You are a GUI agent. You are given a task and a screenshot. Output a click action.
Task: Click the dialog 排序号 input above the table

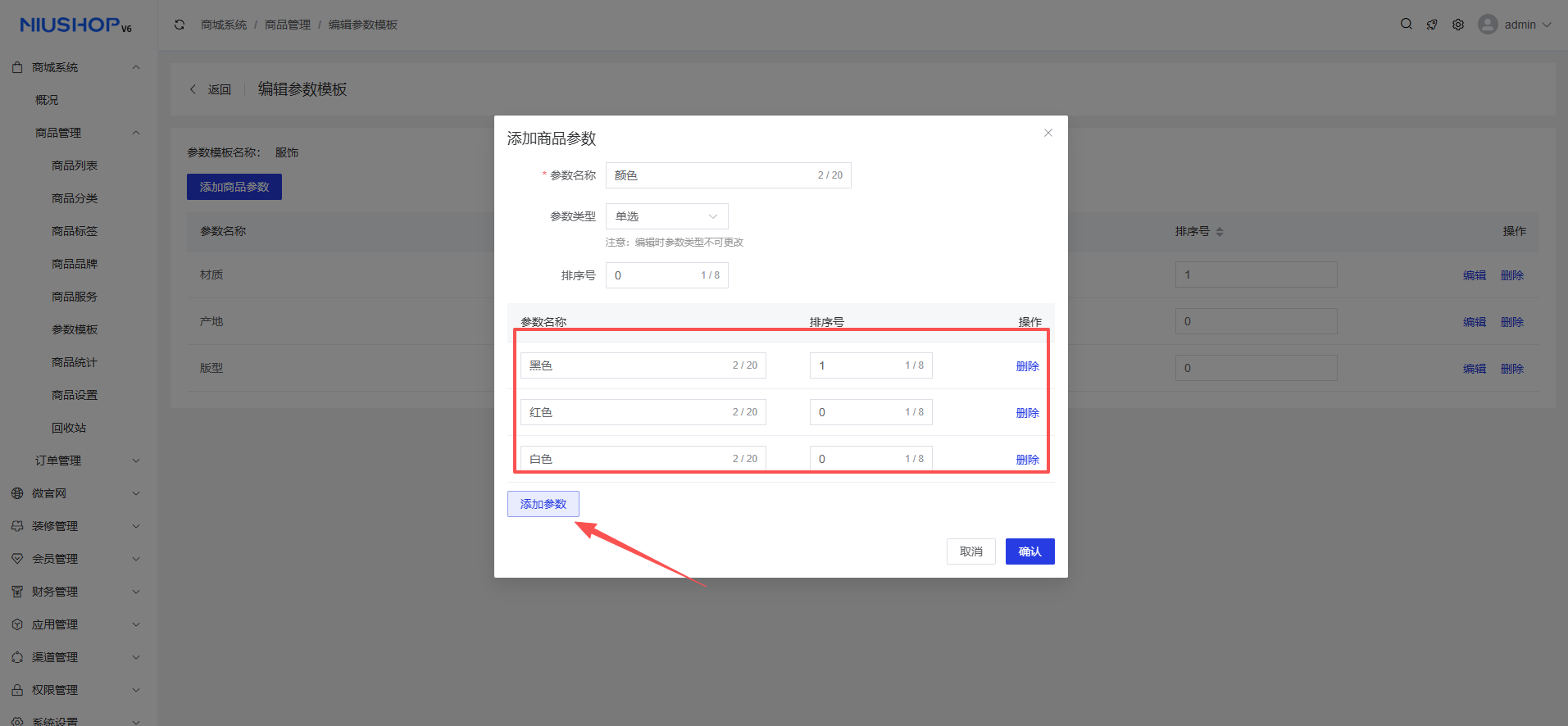coord(667,275)
